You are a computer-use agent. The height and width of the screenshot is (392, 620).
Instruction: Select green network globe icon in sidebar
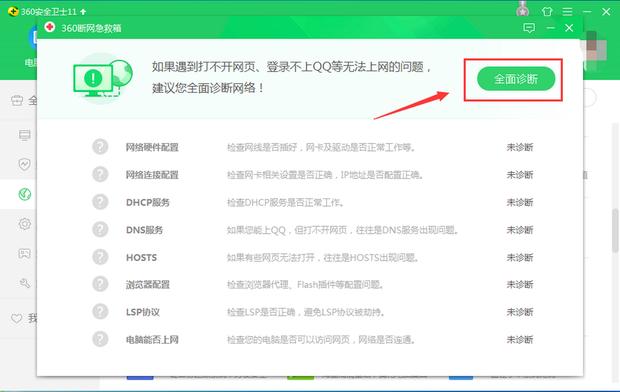click(25, 194)
